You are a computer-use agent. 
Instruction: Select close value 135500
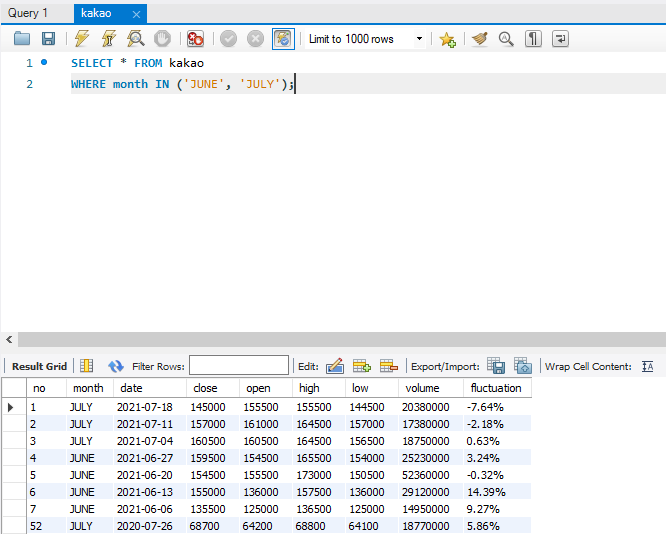213,509
